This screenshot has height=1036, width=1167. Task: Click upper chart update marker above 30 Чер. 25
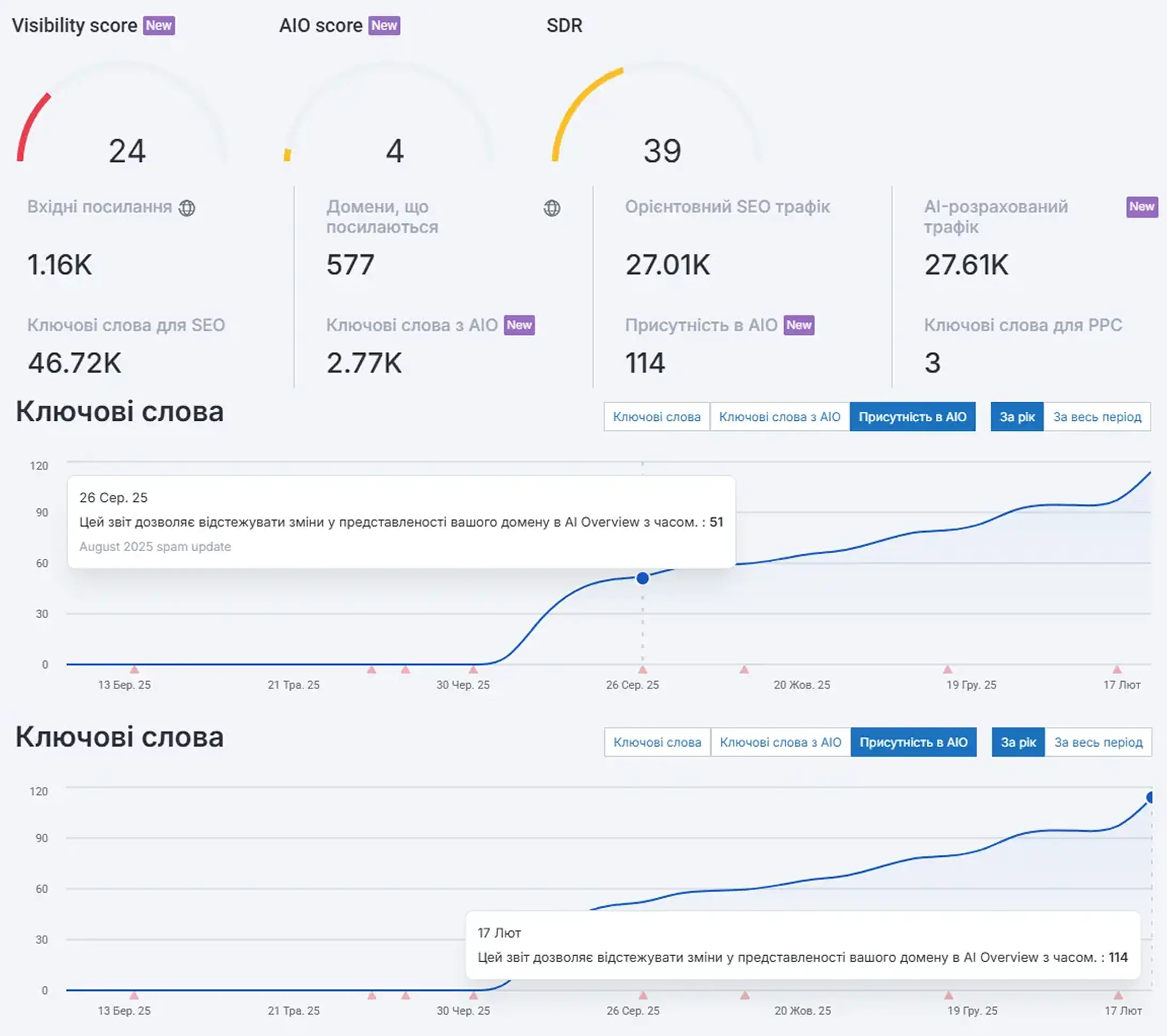pos(474,669)
